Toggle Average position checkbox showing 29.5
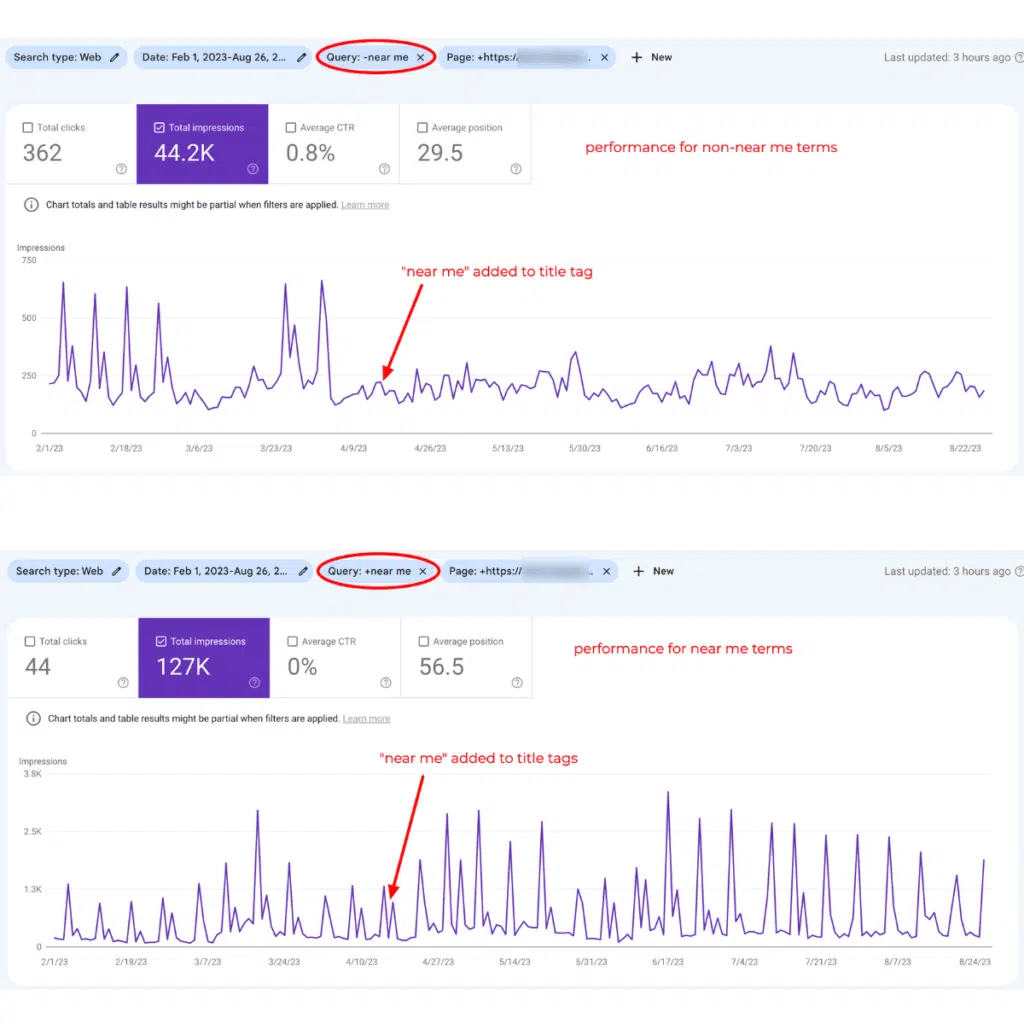Viewport: 1024px width, 1024px height. point(423,127)
